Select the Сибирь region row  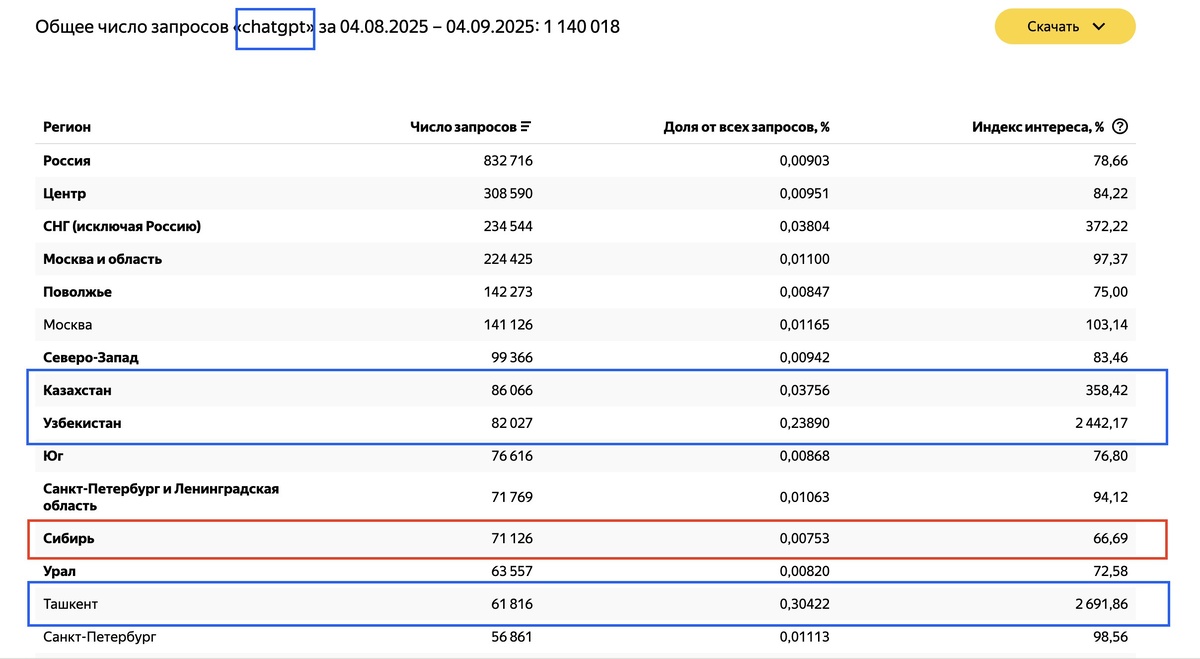tap(585, 538)
